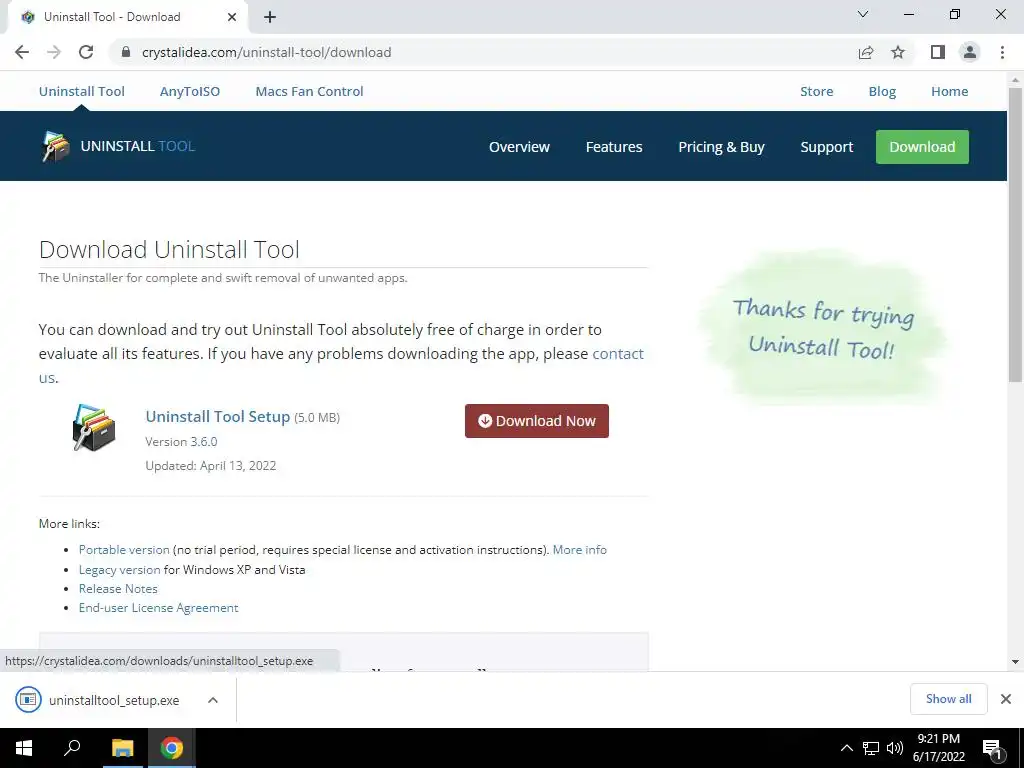Click the page vertical scrollbar thumb

pyautogui.click(x=1015, y=234)
